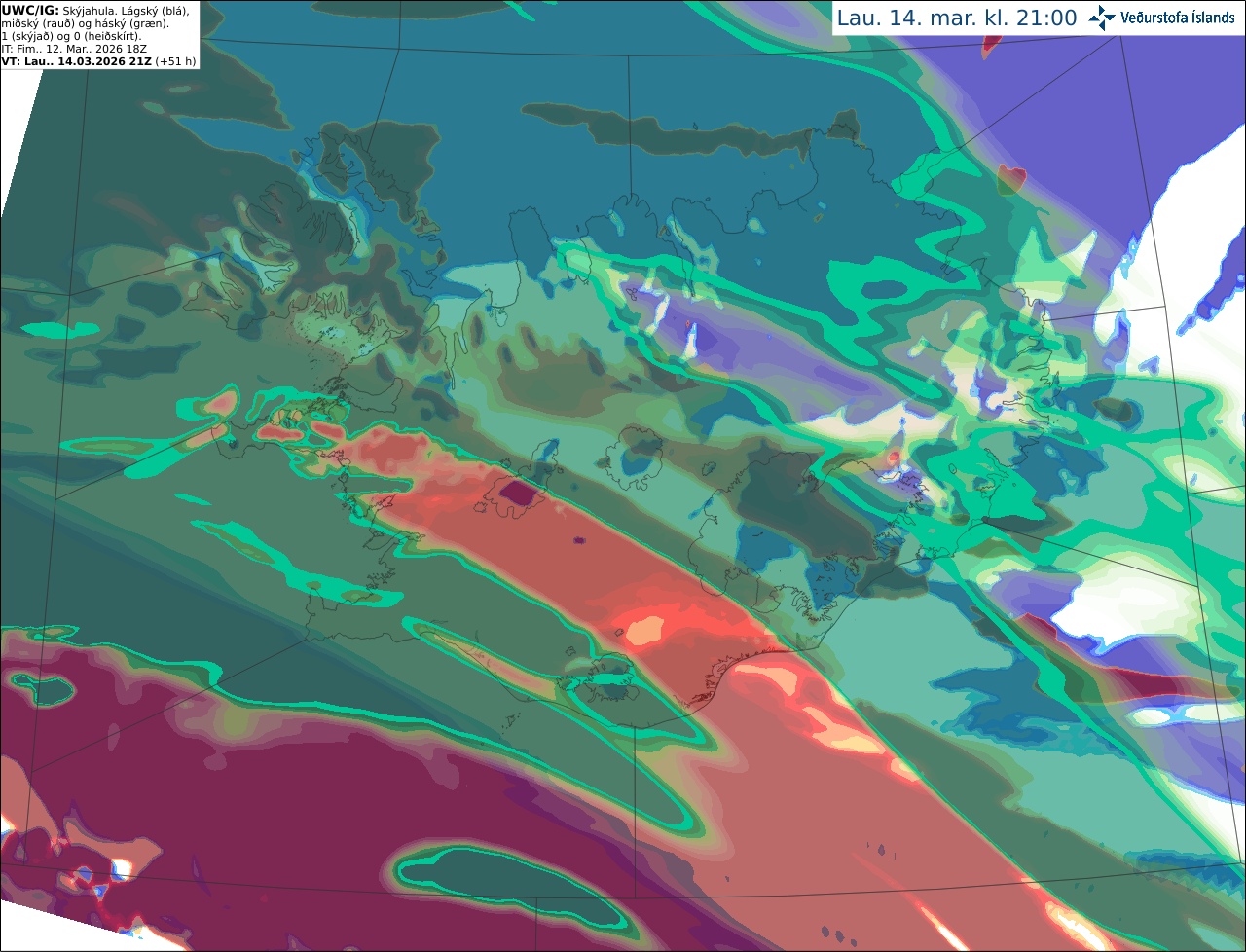Click the '1 (skýjað) og 0 (heiðskírt).' legend line
Screen dimensions: 1246x952
tap(71, 36)
